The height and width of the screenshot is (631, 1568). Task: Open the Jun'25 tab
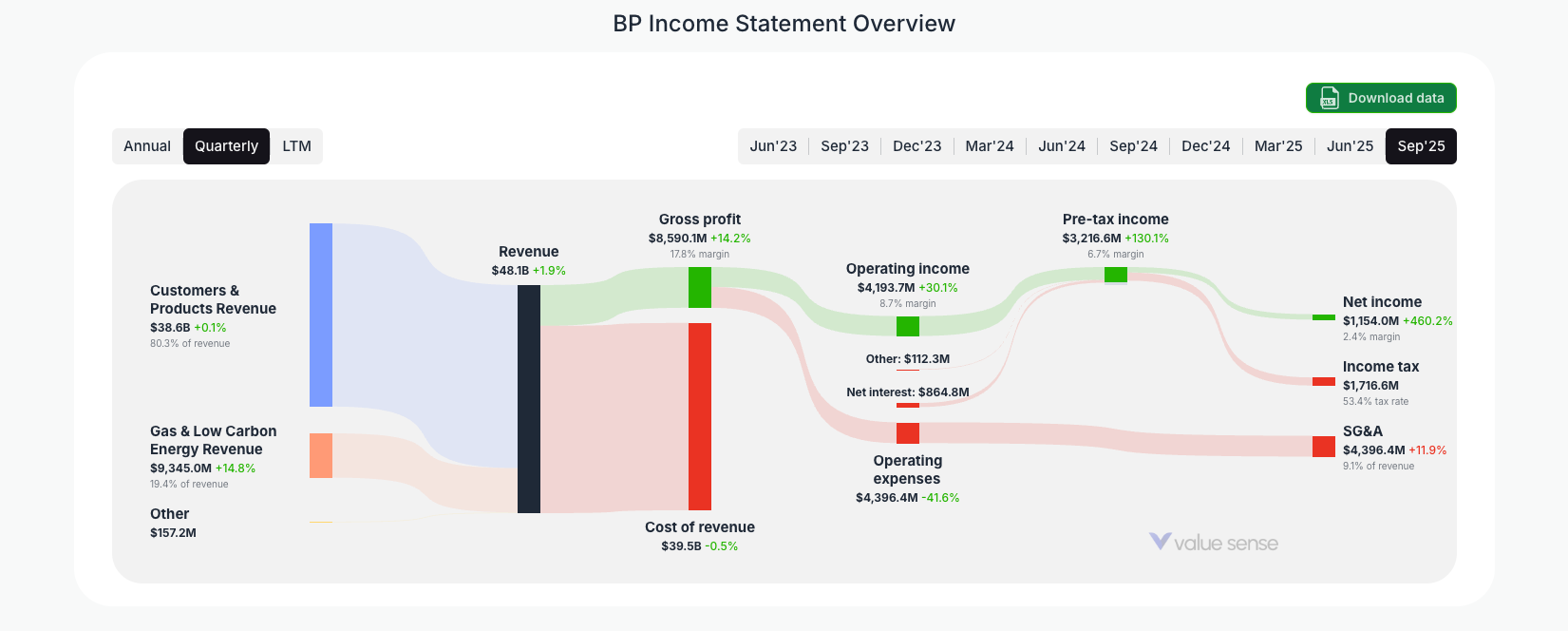(x=1350, y=145)
